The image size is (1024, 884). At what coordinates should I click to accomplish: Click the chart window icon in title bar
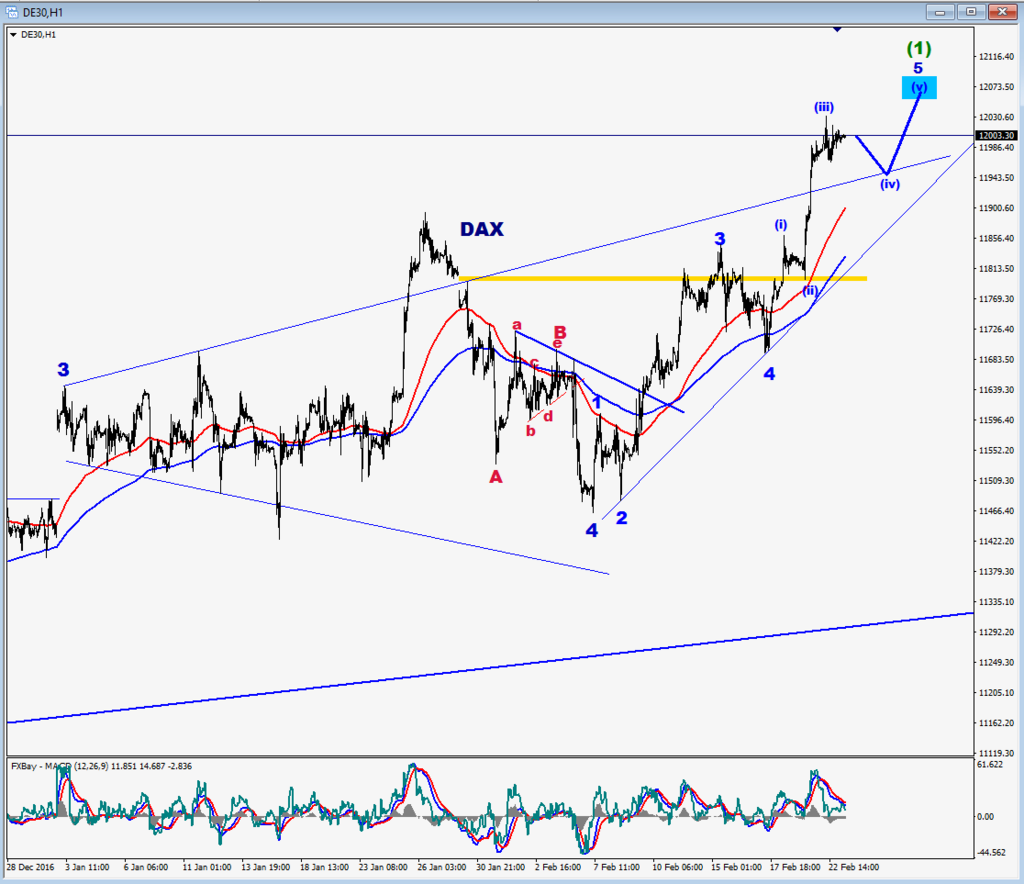click(11, 12)
